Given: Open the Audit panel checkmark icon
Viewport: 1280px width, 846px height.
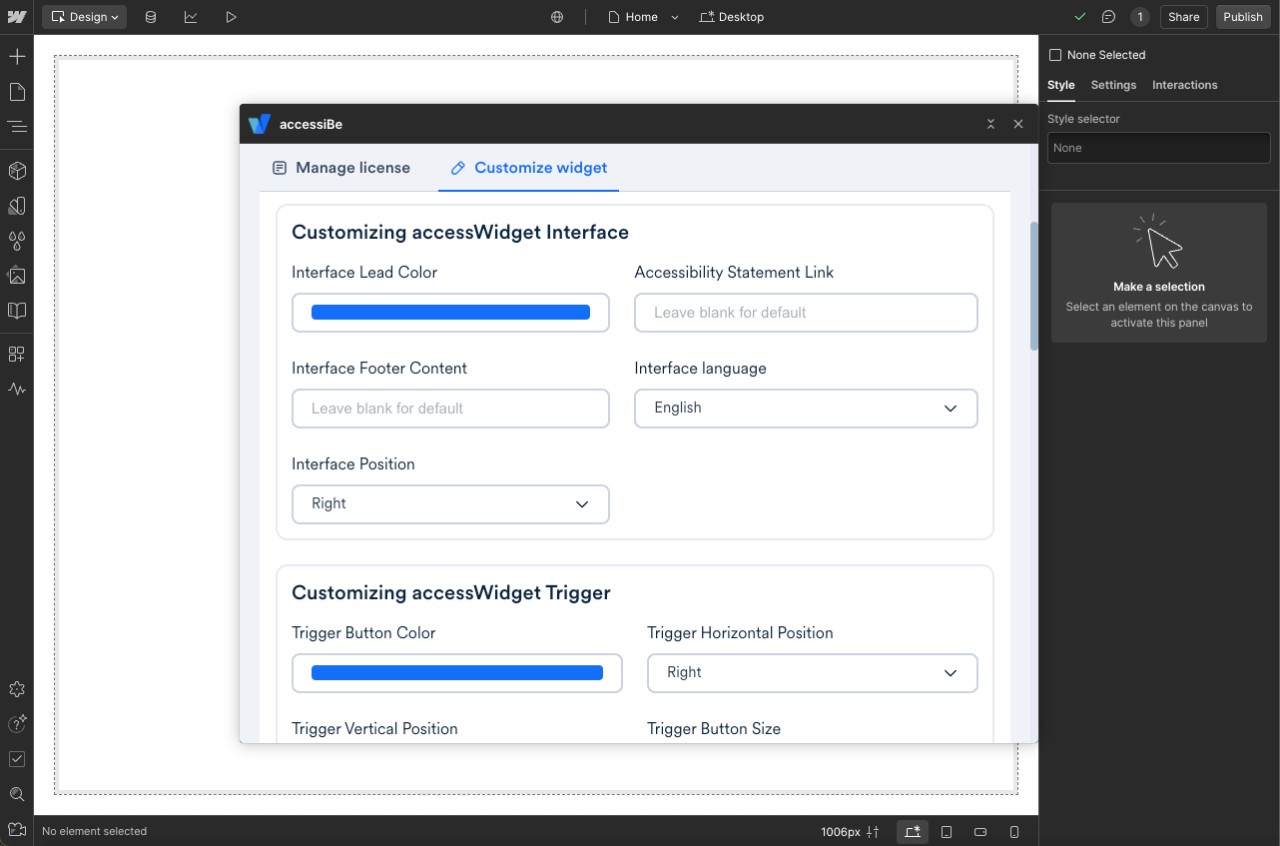Looking at the screenshot, I should tap(17, 759).
